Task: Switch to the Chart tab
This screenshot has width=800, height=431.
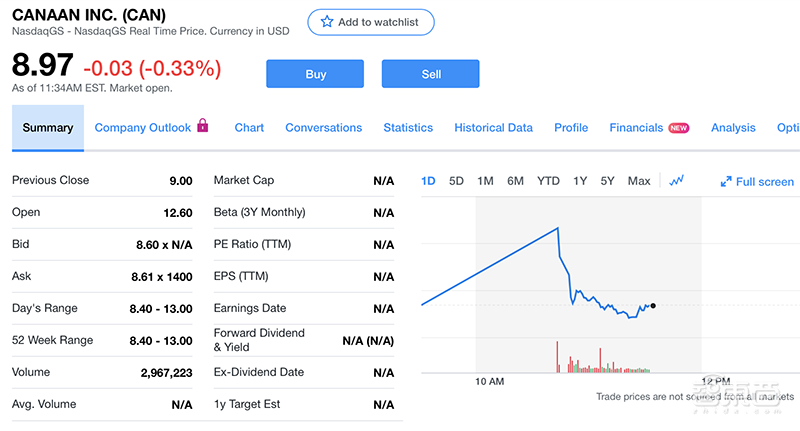Action: (x=249, y=128)
